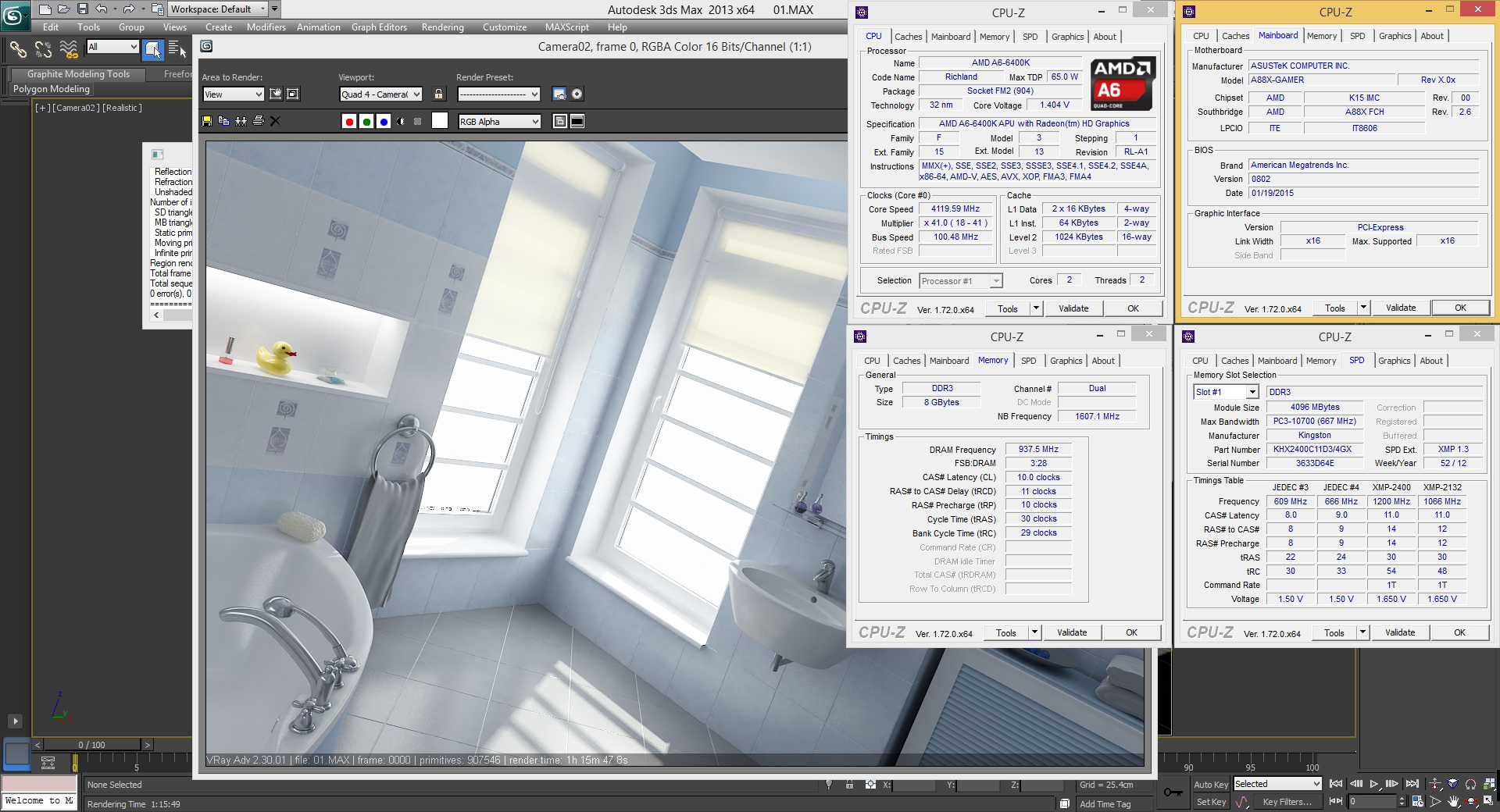Activate the Select Object tool
1500x812 pixels.
click(x=154, y=49)
